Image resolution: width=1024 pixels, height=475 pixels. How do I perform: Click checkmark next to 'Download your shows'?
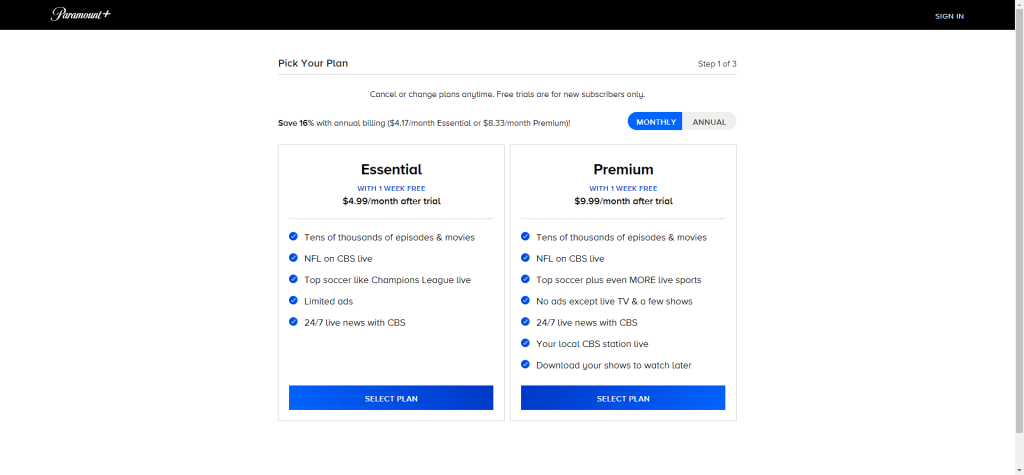pos(525,364)
